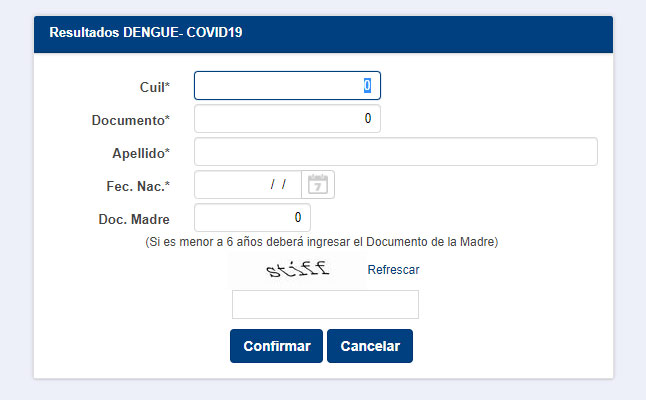Click the Apellido* field label
Image resolution: width=646 pixels, height=400 pixels.
(141, 153)
